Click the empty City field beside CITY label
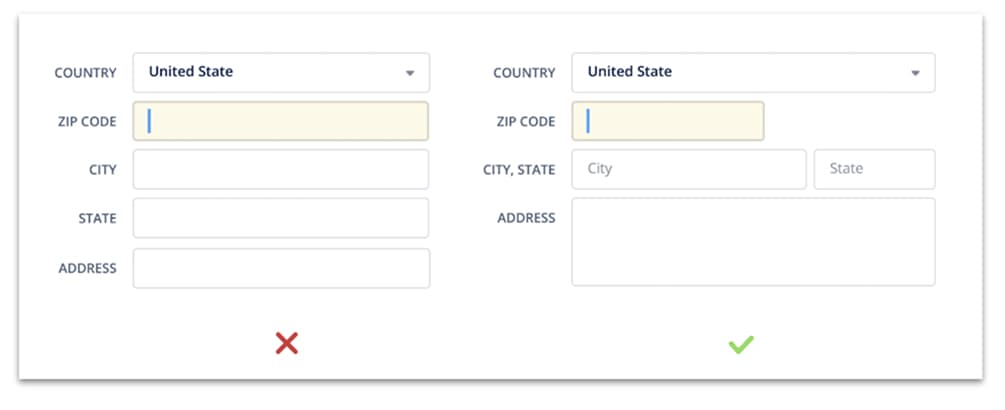 [281, 169]
